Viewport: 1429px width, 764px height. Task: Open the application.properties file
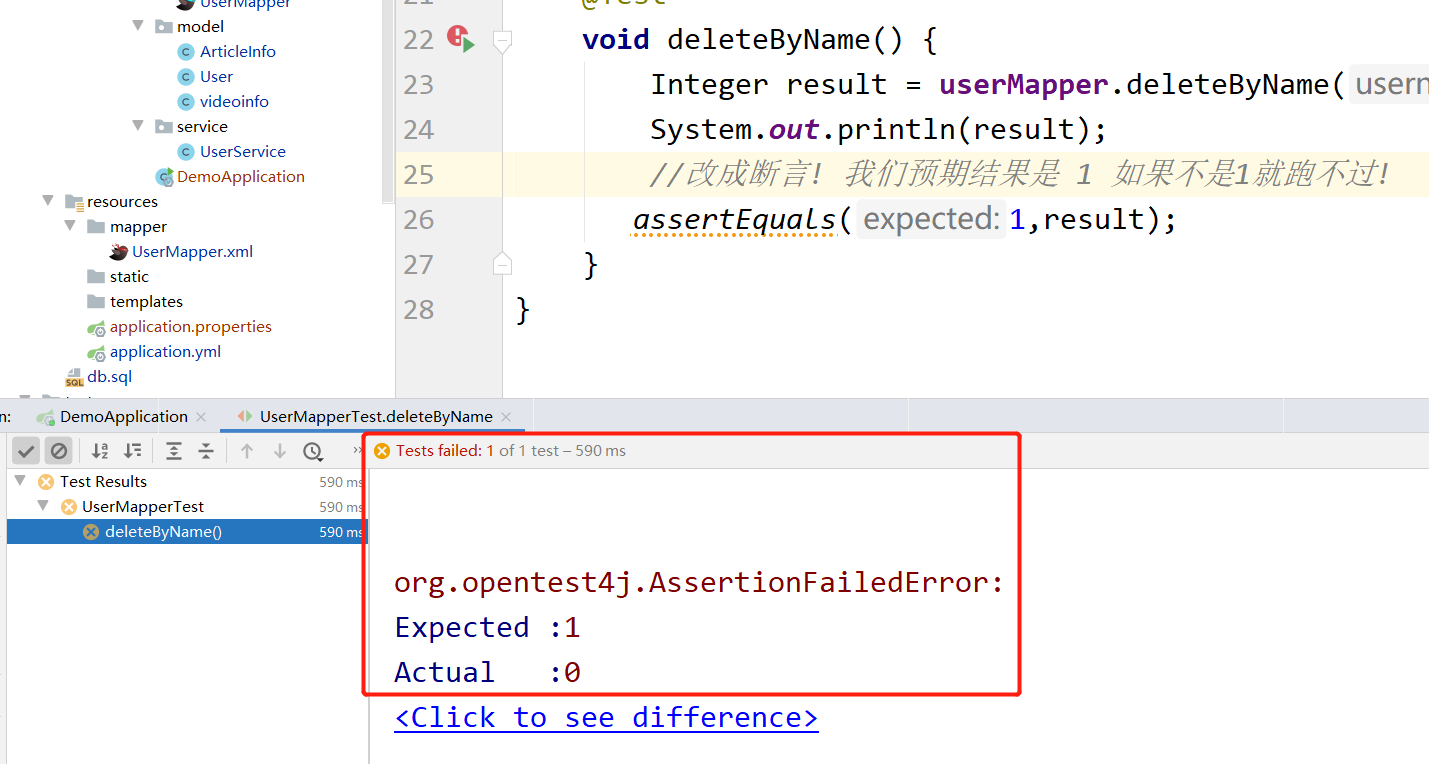click(191, 326)
